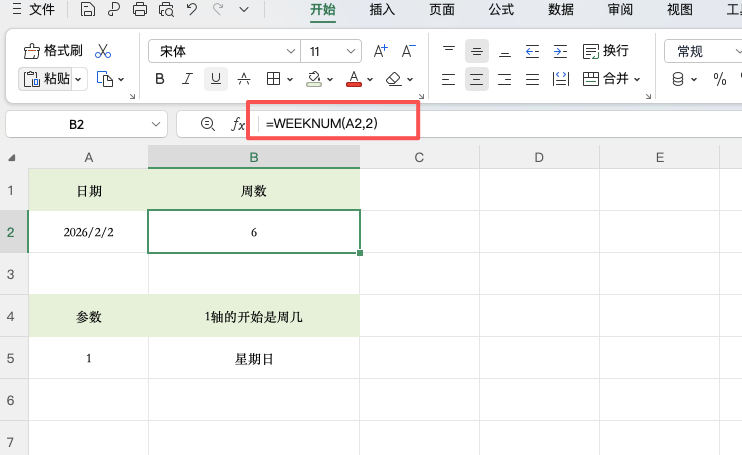The image size is (742, 455).
Task: Switch to the 插入 (Insert) tab
Action: tap(382, 10)
